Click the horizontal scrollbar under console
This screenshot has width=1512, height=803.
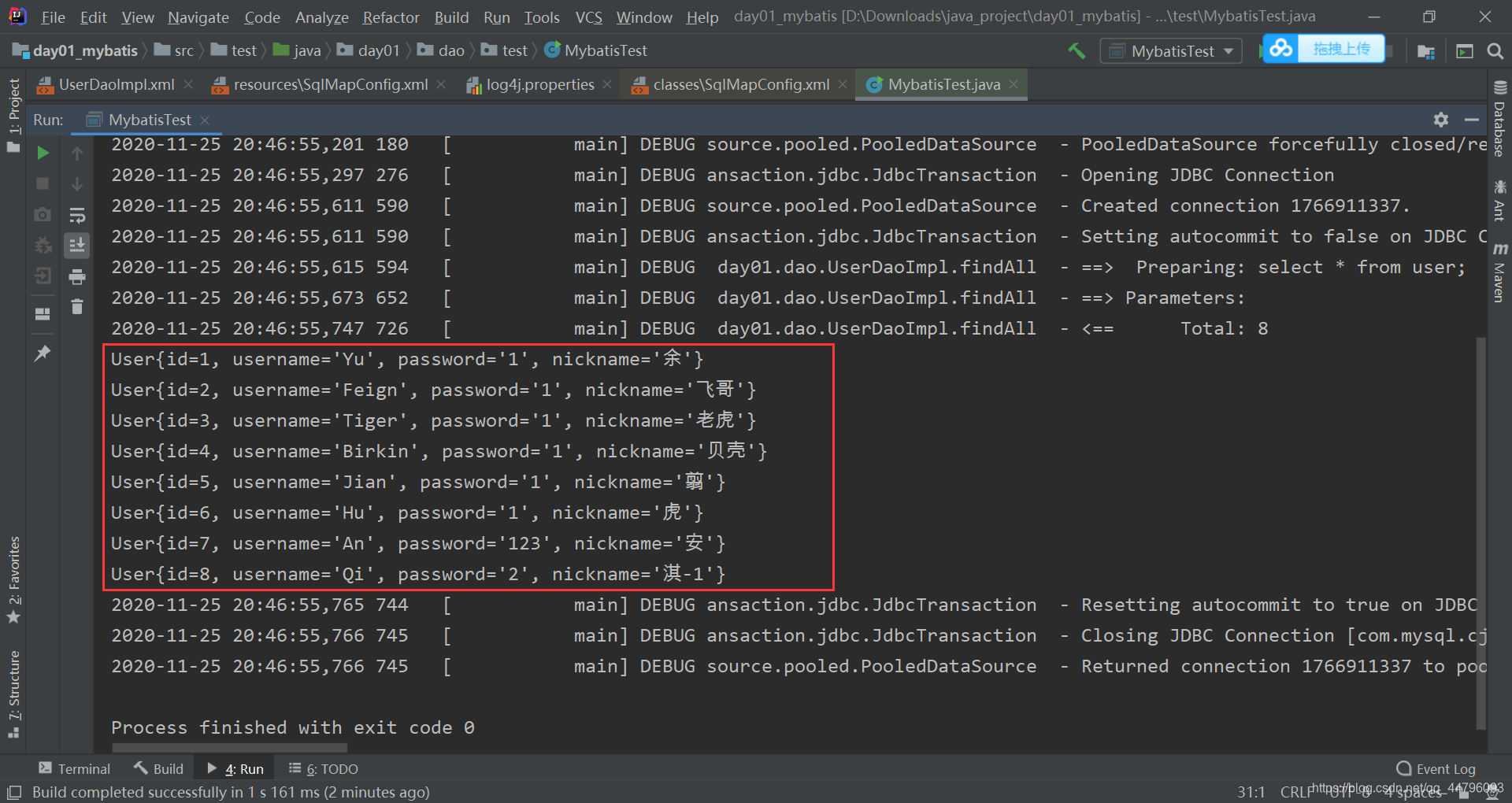pyautogui.click(x=229, y=748)
